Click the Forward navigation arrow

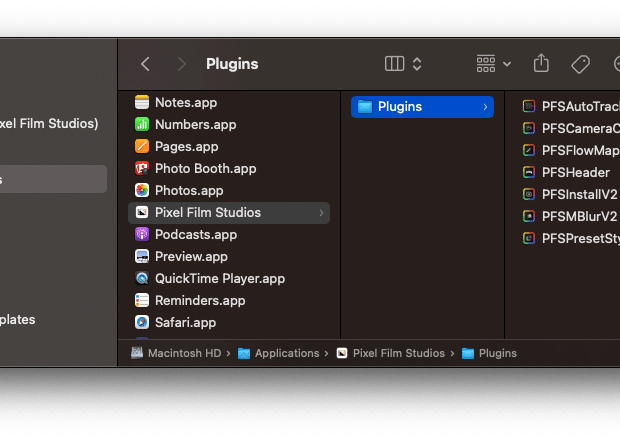[182, 64]
